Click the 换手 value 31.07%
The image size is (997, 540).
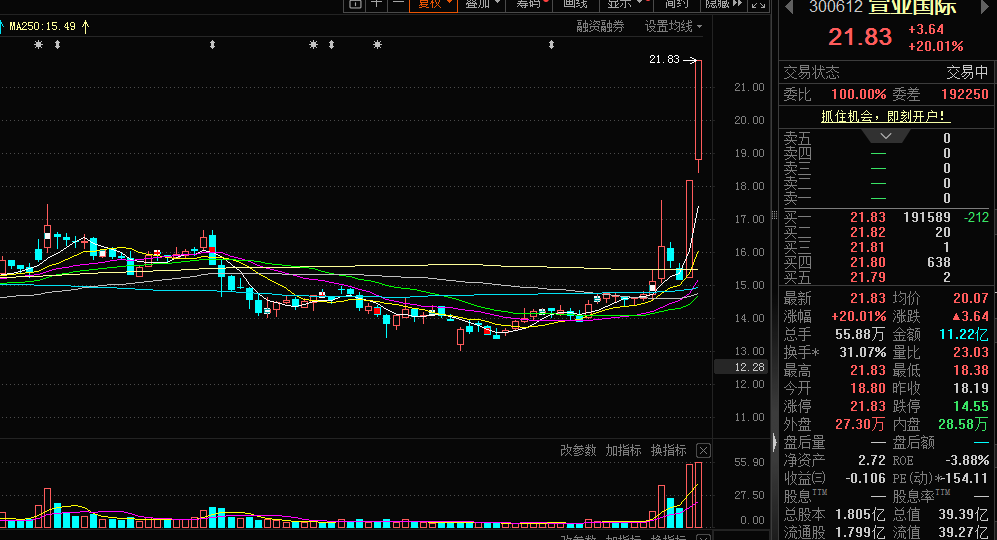[x=862, y=352]
